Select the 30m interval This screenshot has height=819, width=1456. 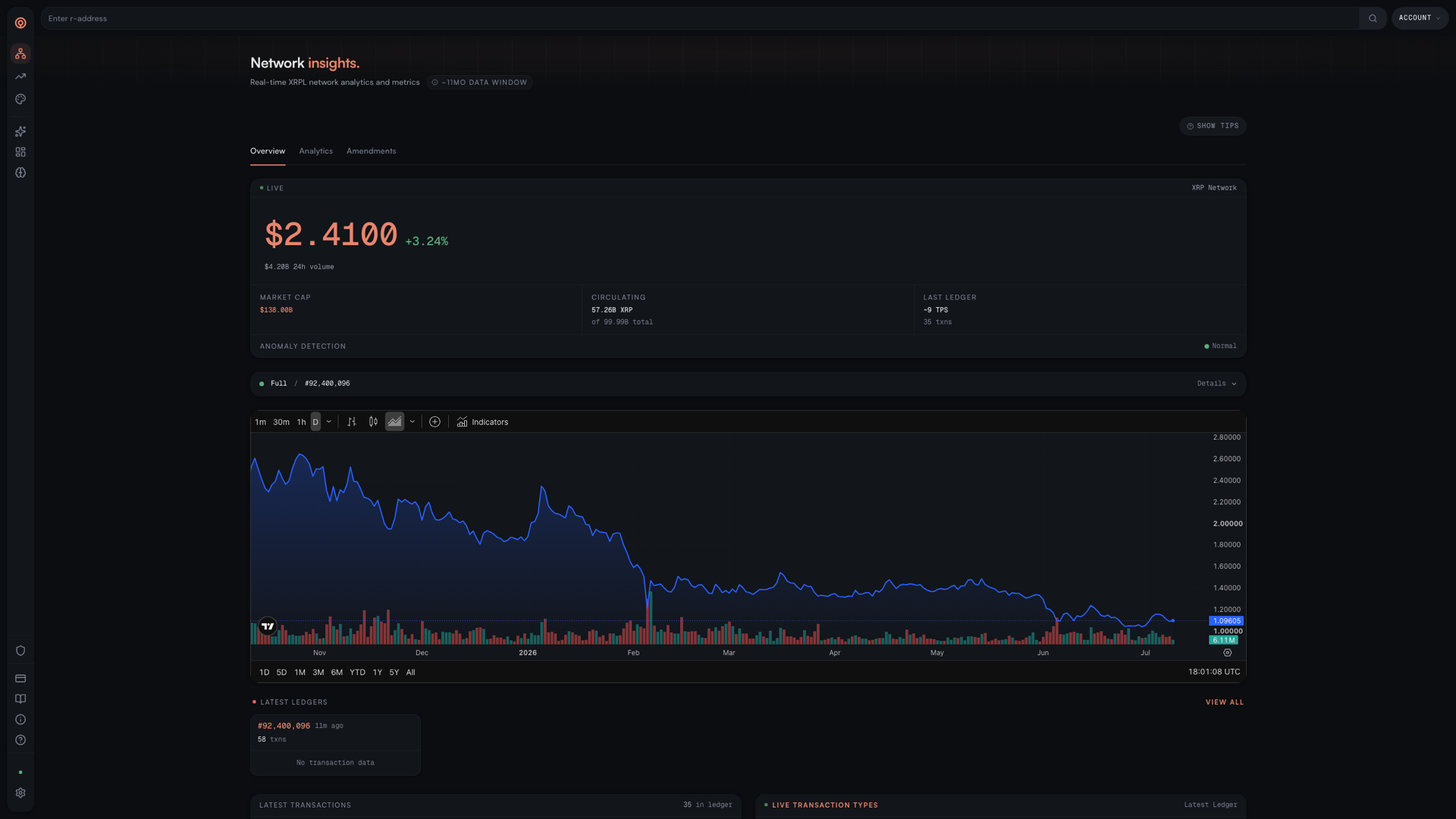281,422
